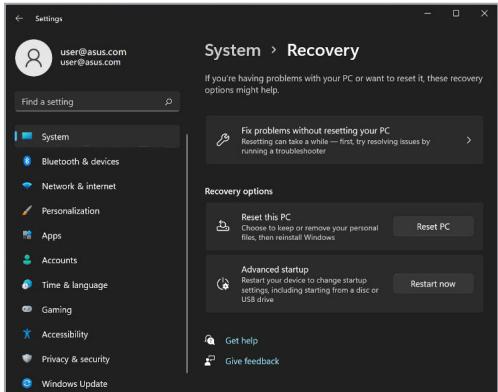Open the Give feedback link
Viewport: 498px width, 392px height.
click(x=252, y=361)
